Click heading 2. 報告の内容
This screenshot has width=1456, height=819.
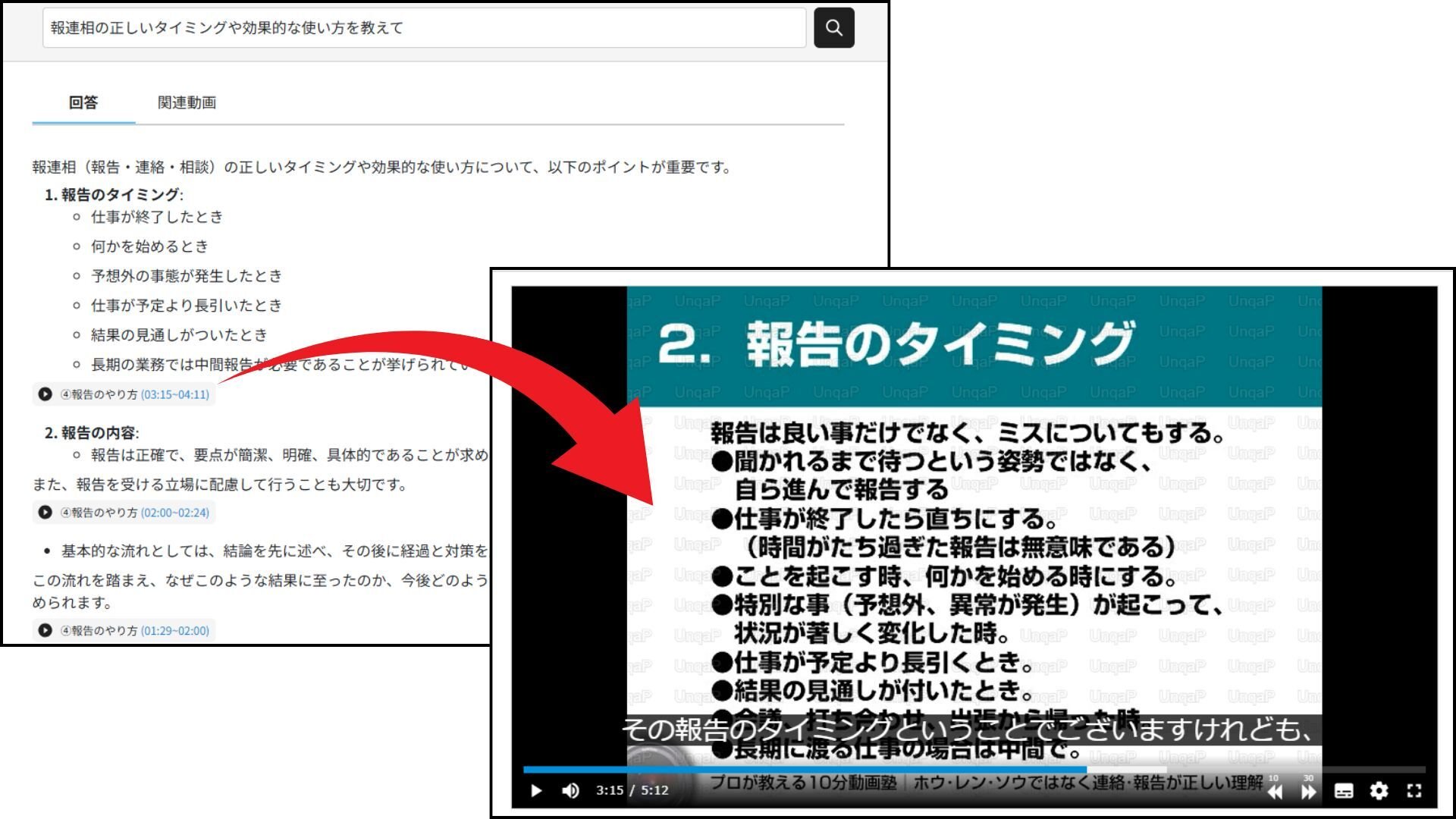pos(92,433)
